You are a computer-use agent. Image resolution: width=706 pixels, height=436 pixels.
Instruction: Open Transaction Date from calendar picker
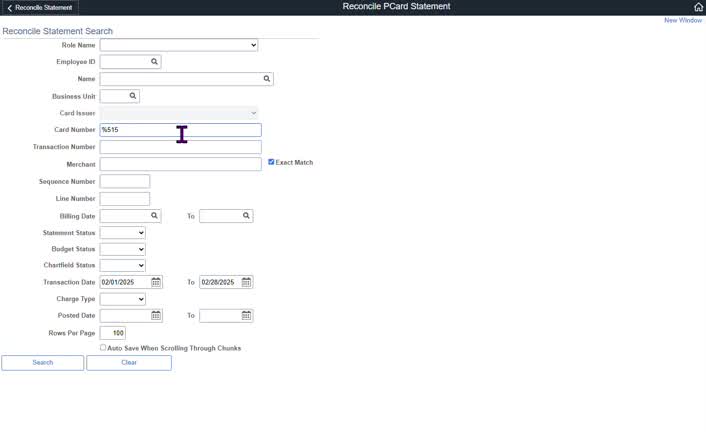[156, 283]
